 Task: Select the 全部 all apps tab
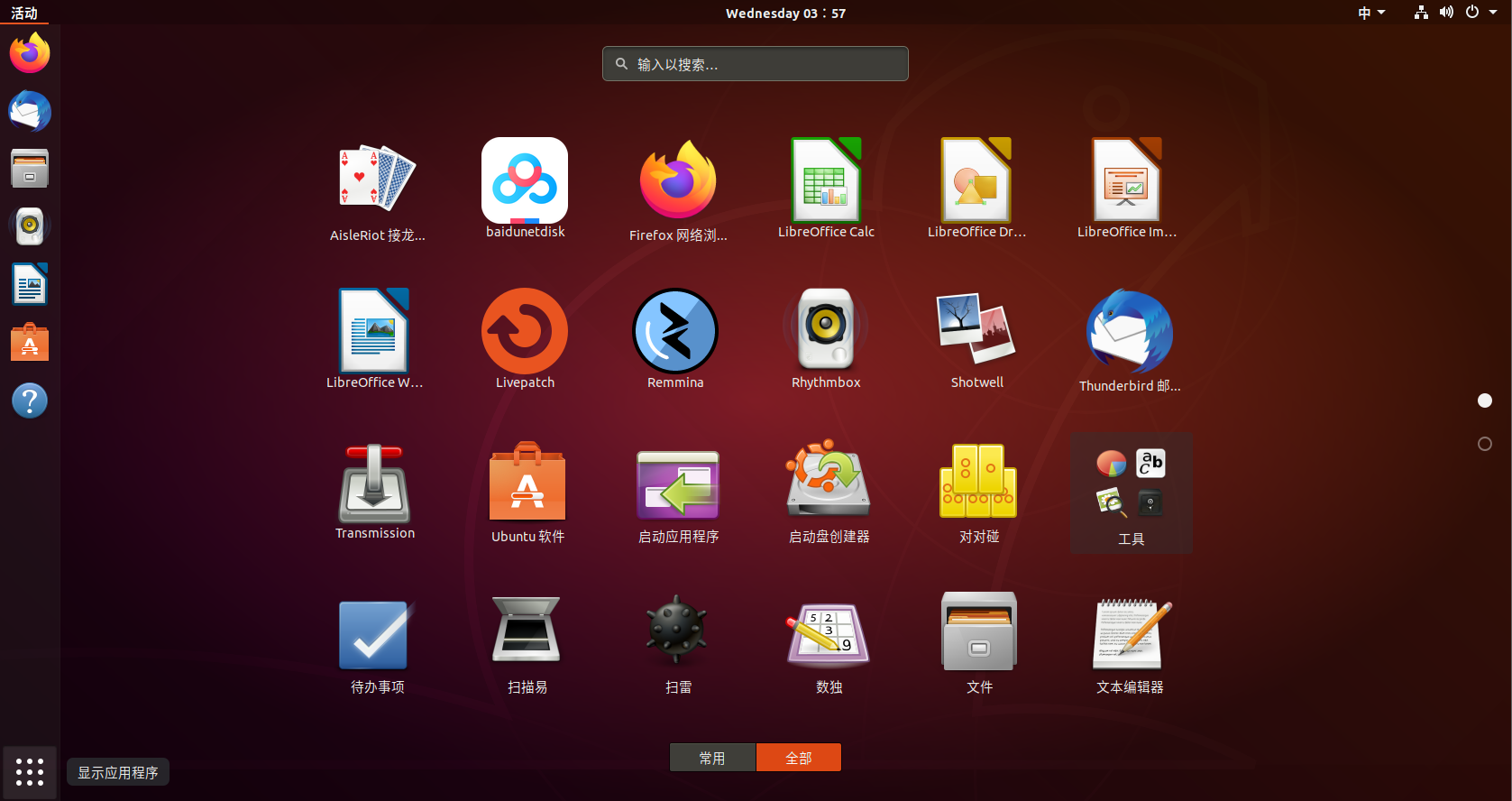point(799,758)
